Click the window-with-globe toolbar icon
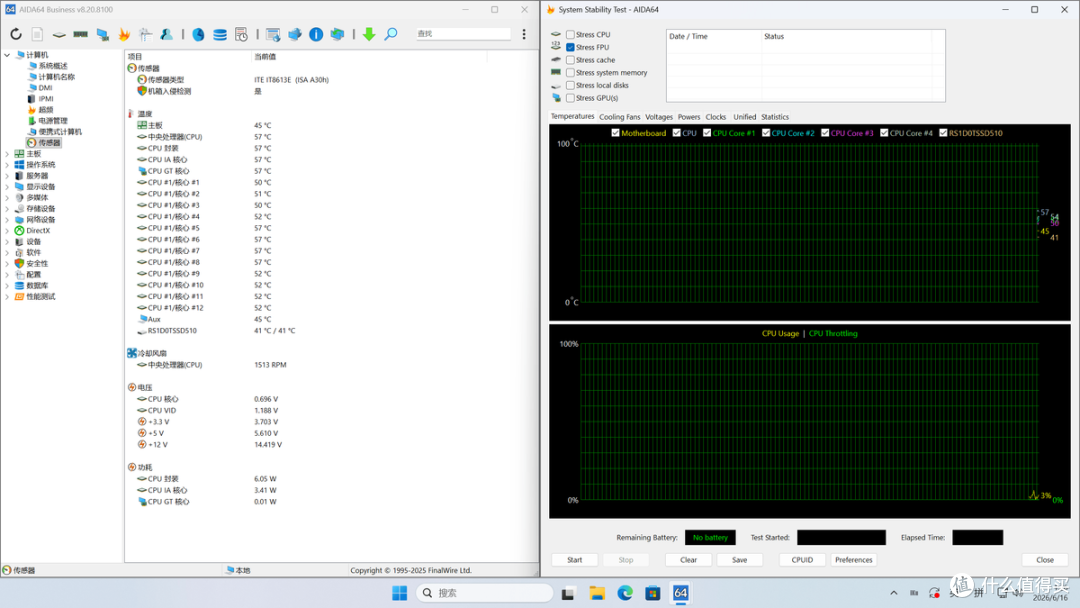Image resolution: width=1080 pixels, height=608 pixels. click(x=273, y=34)
